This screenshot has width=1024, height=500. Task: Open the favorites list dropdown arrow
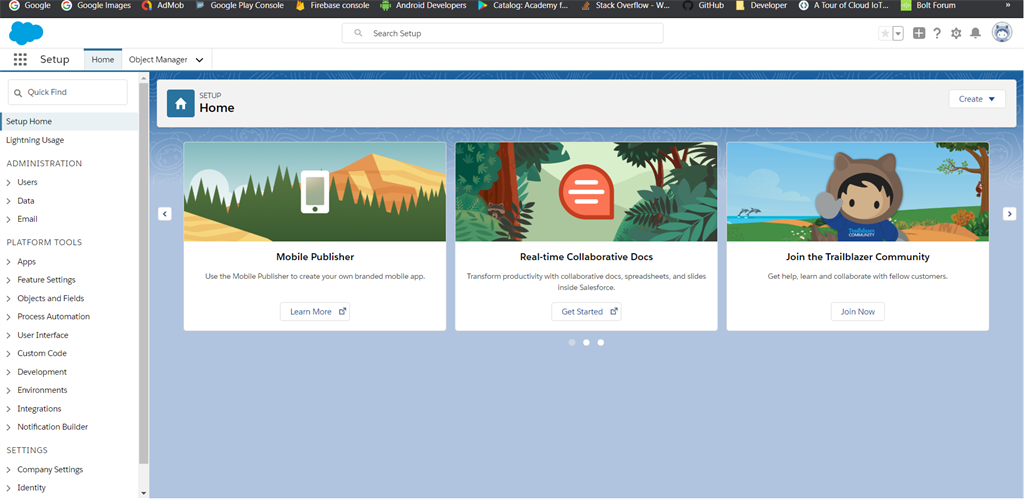coord(898,33)
